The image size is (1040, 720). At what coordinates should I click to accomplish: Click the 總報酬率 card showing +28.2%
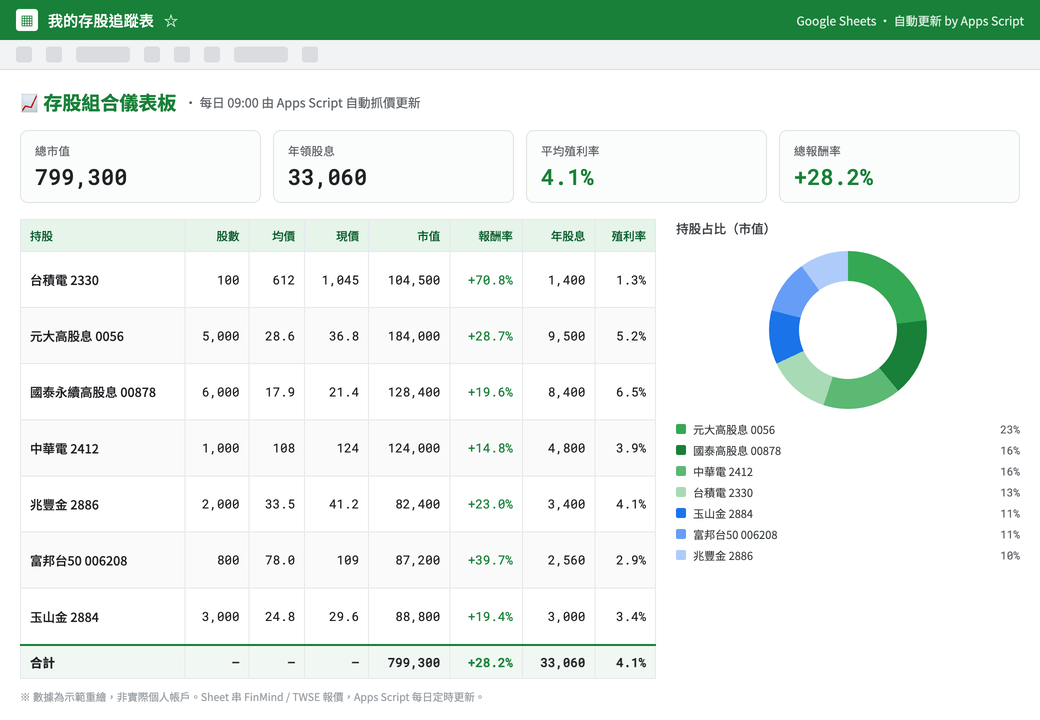pos(899,166)
